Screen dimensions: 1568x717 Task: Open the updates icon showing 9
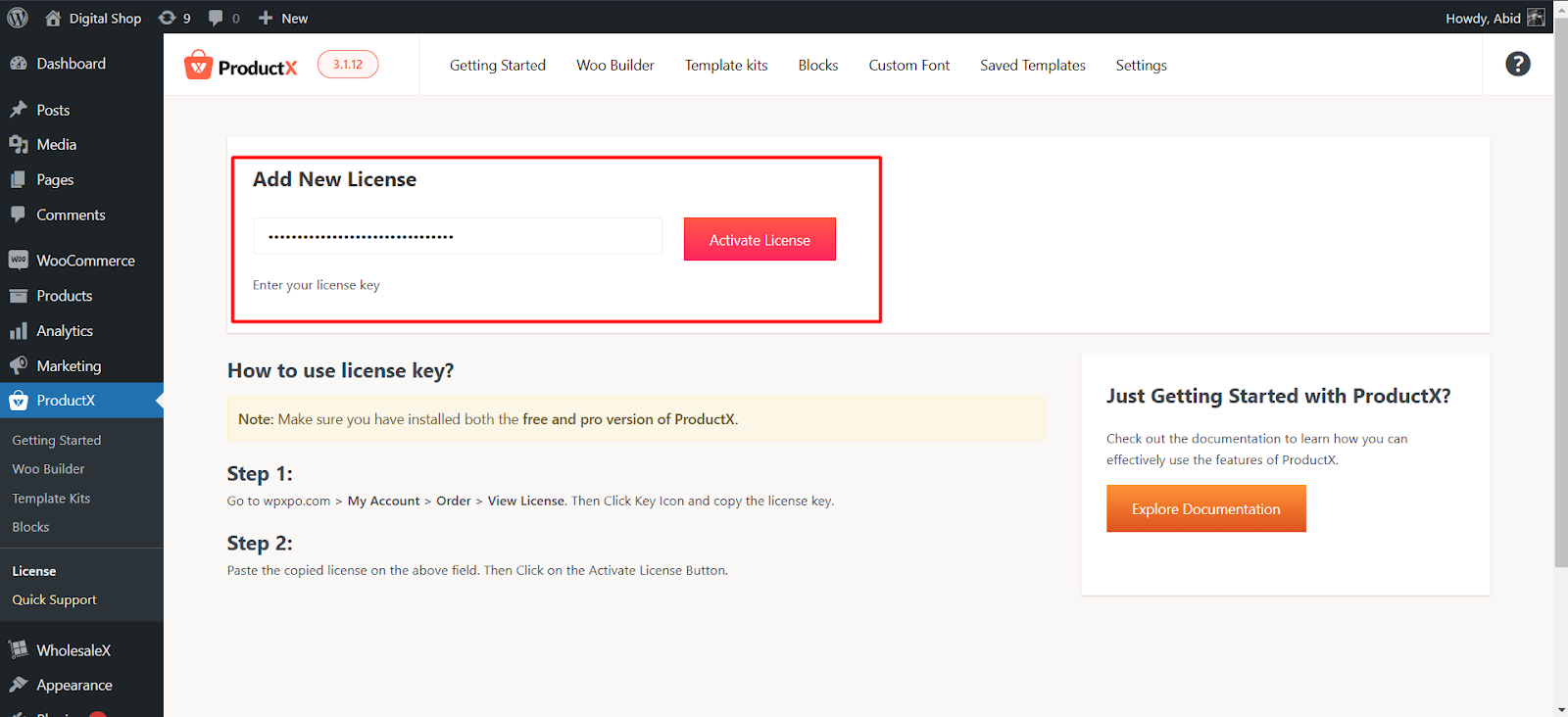(174, 18)
